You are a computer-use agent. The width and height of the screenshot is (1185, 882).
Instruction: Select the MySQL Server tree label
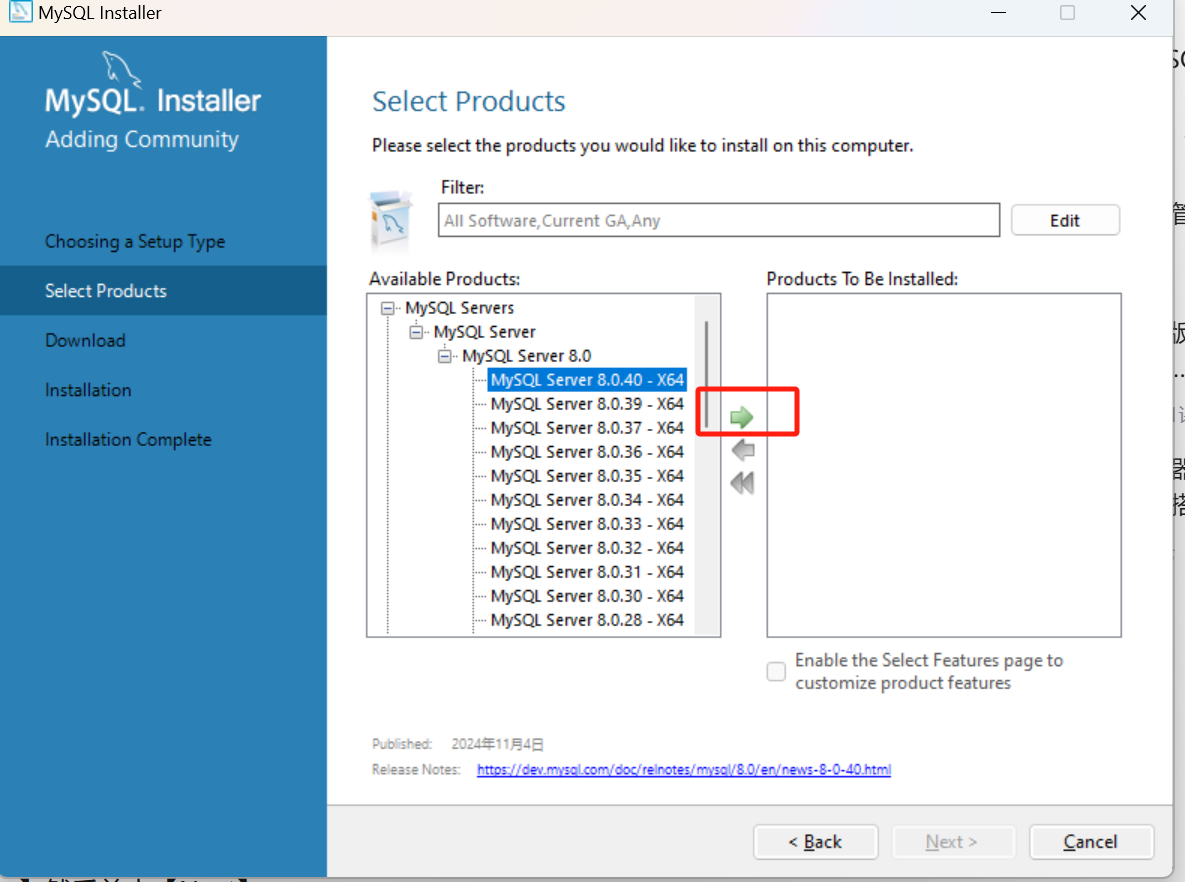coord(484,332)
